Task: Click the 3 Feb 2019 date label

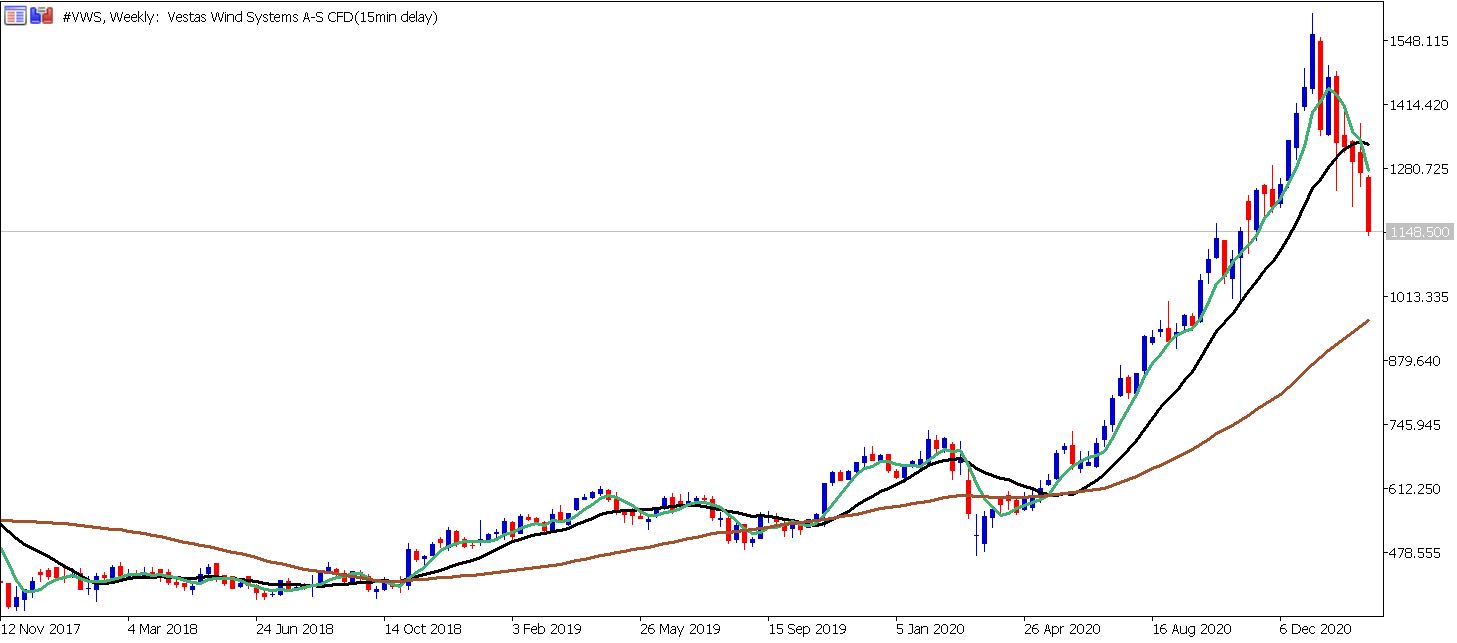Action: [547, 630]
